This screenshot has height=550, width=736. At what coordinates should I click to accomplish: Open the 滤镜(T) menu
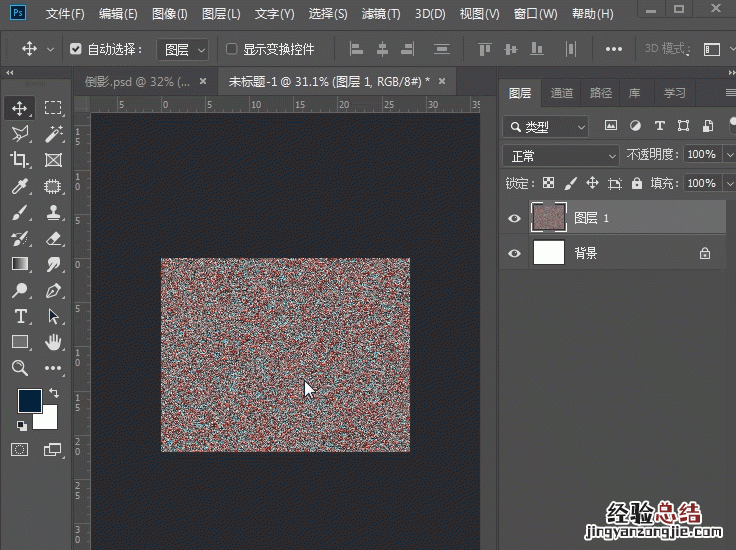click(380, 14)
